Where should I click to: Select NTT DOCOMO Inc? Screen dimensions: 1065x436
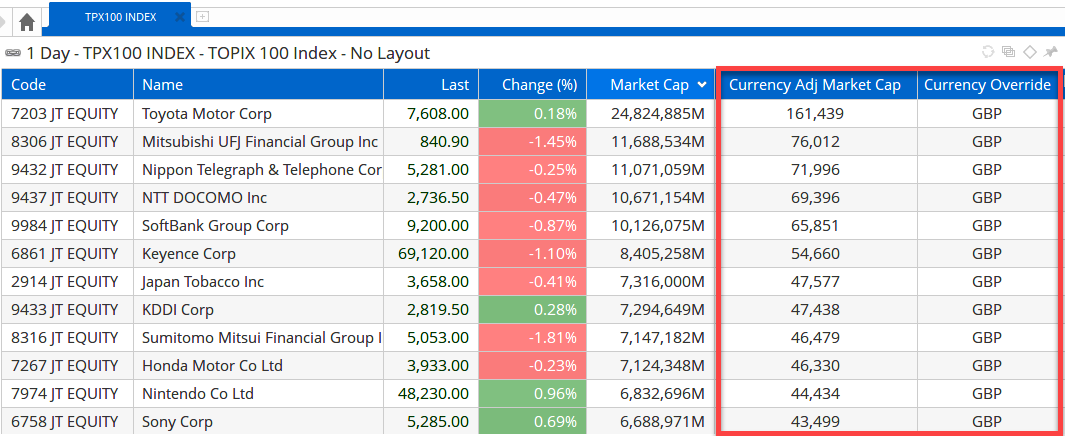(204, 198)
